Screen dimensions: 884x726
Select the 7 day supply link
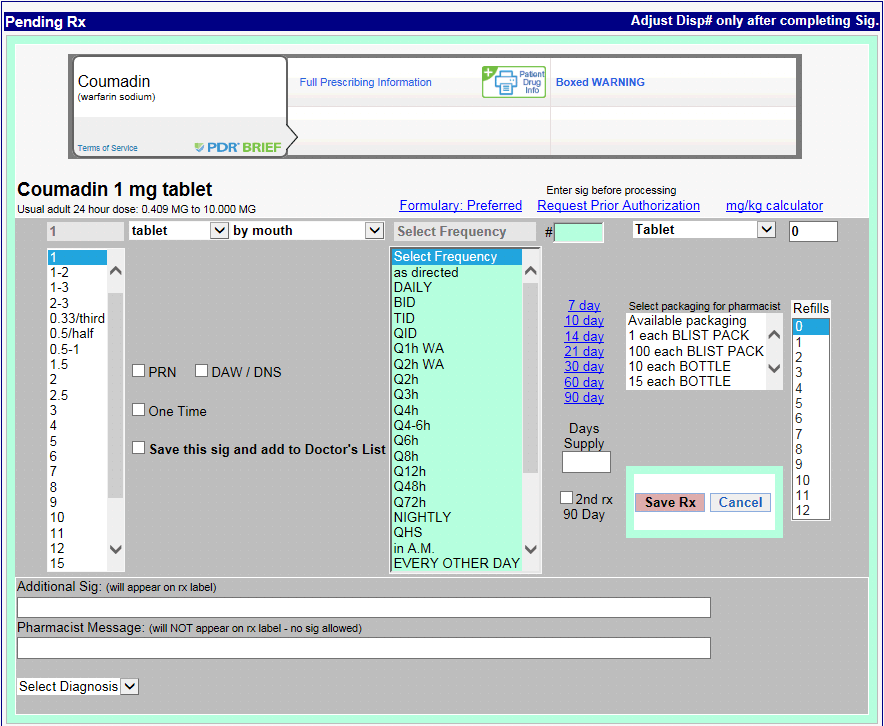584,306
